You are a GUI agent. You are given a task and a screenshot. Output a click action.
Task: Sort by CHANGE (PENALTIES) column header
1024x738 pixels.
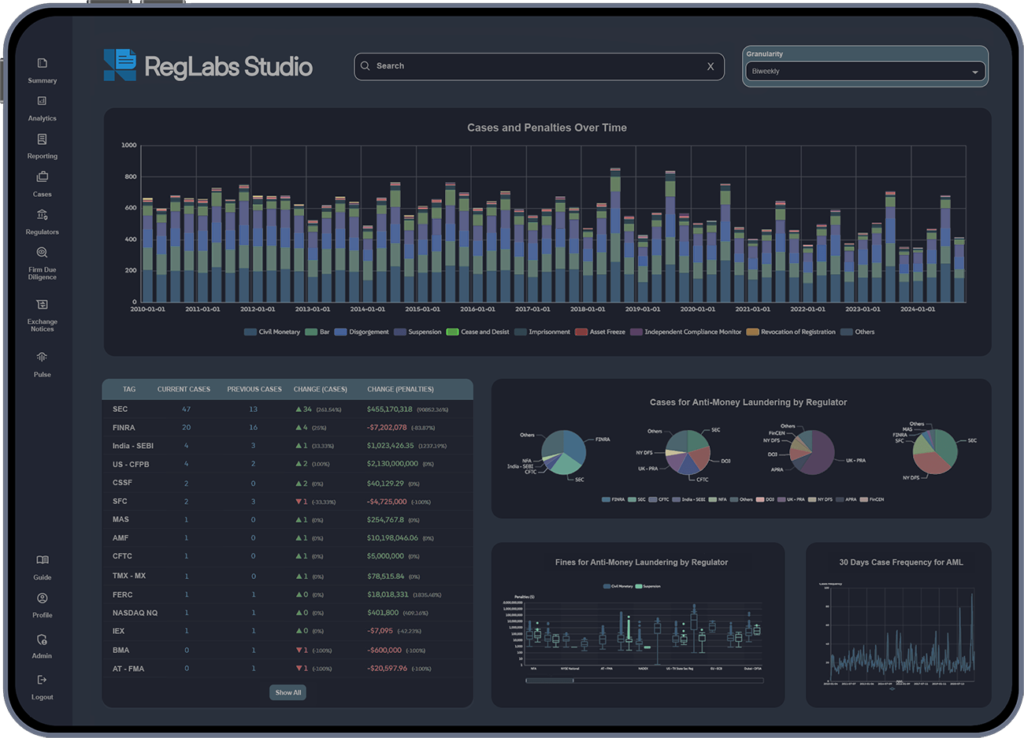[x=400, y=389]
